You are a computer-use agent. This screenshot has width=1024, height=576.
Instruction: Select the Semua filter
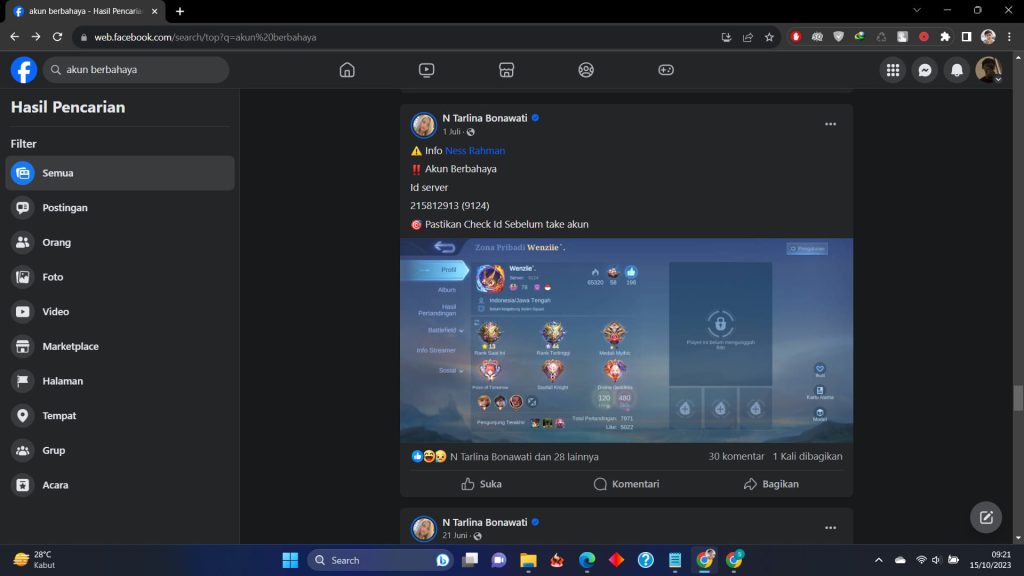point(120,173)
